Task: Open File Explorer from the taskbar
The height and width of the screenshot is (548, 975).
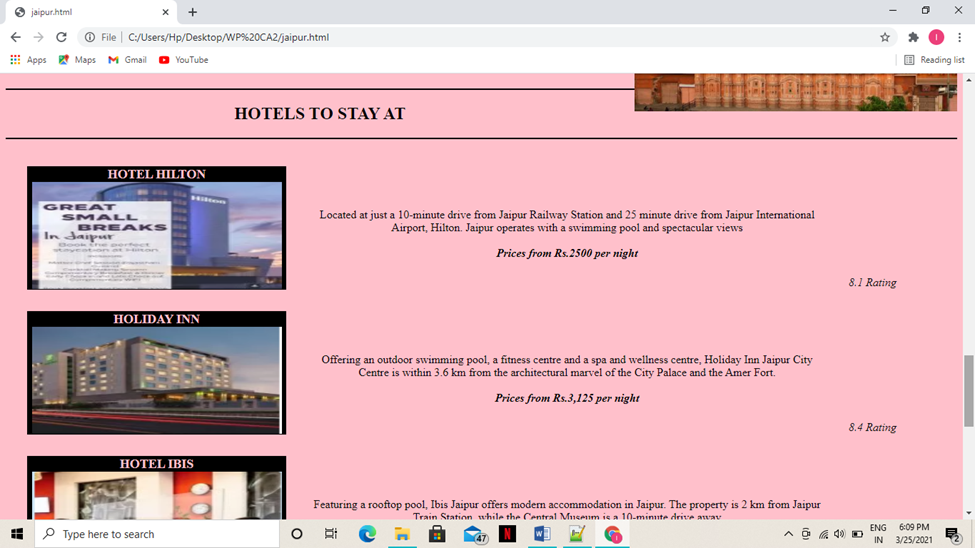Action: tap(402, 534)
